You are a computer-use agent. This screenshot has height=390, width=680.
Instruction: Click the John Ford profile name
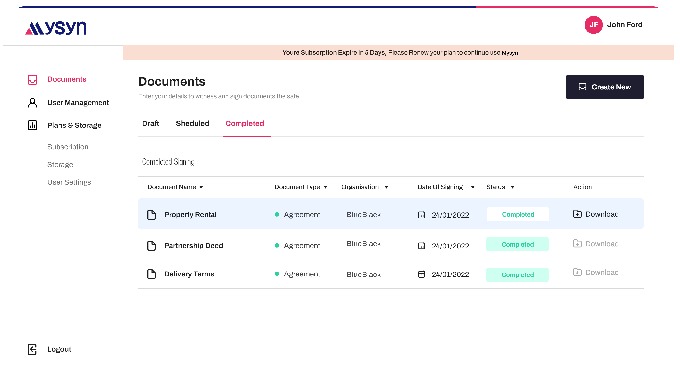click(624, 25)
